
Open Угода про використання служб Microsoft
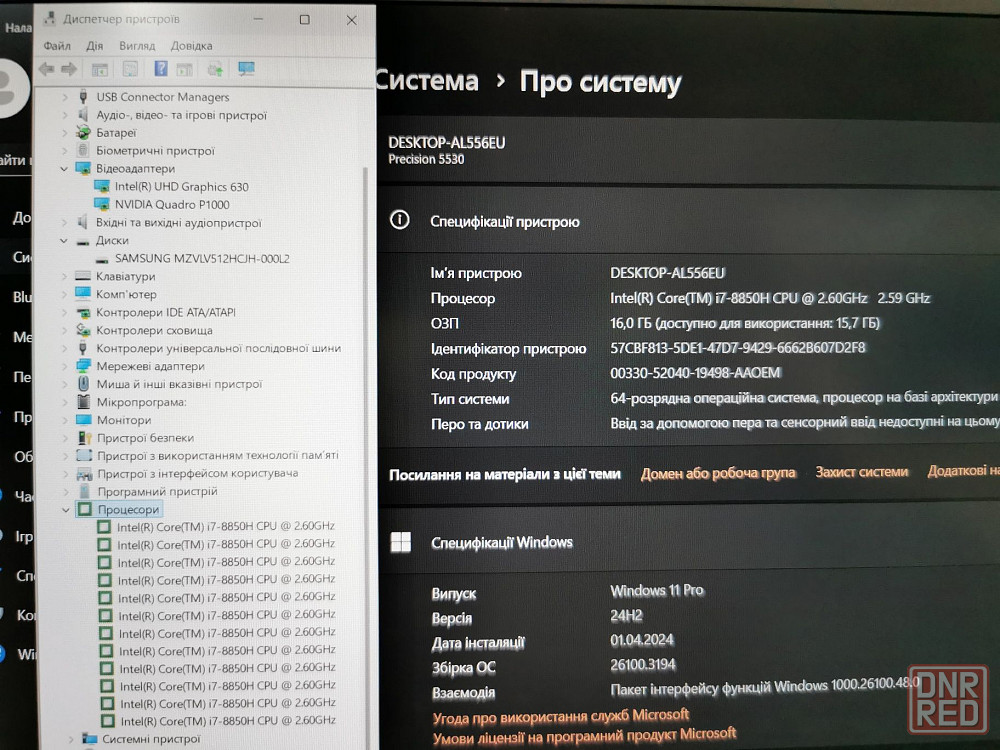tap(561, 716)
